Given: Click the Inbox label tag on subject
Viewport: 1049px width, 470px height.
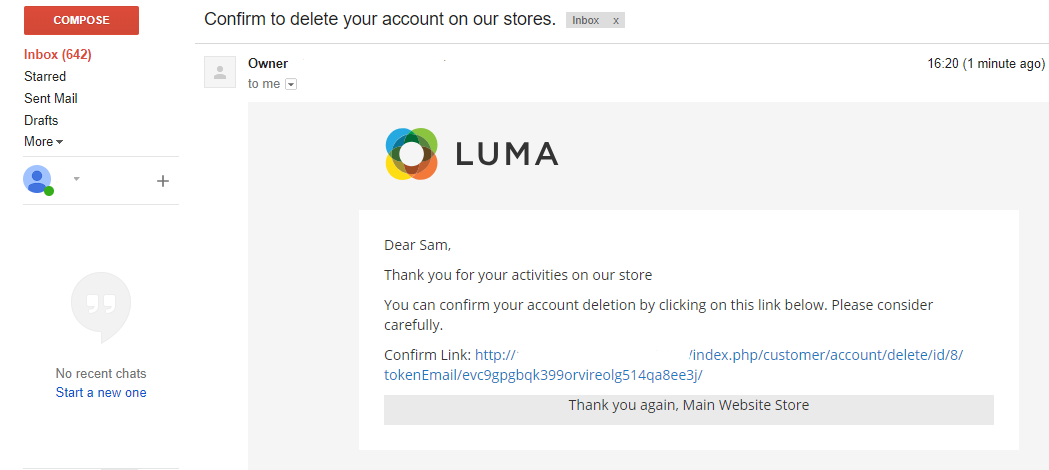Looking at the screenshot, I should (586, 20).
